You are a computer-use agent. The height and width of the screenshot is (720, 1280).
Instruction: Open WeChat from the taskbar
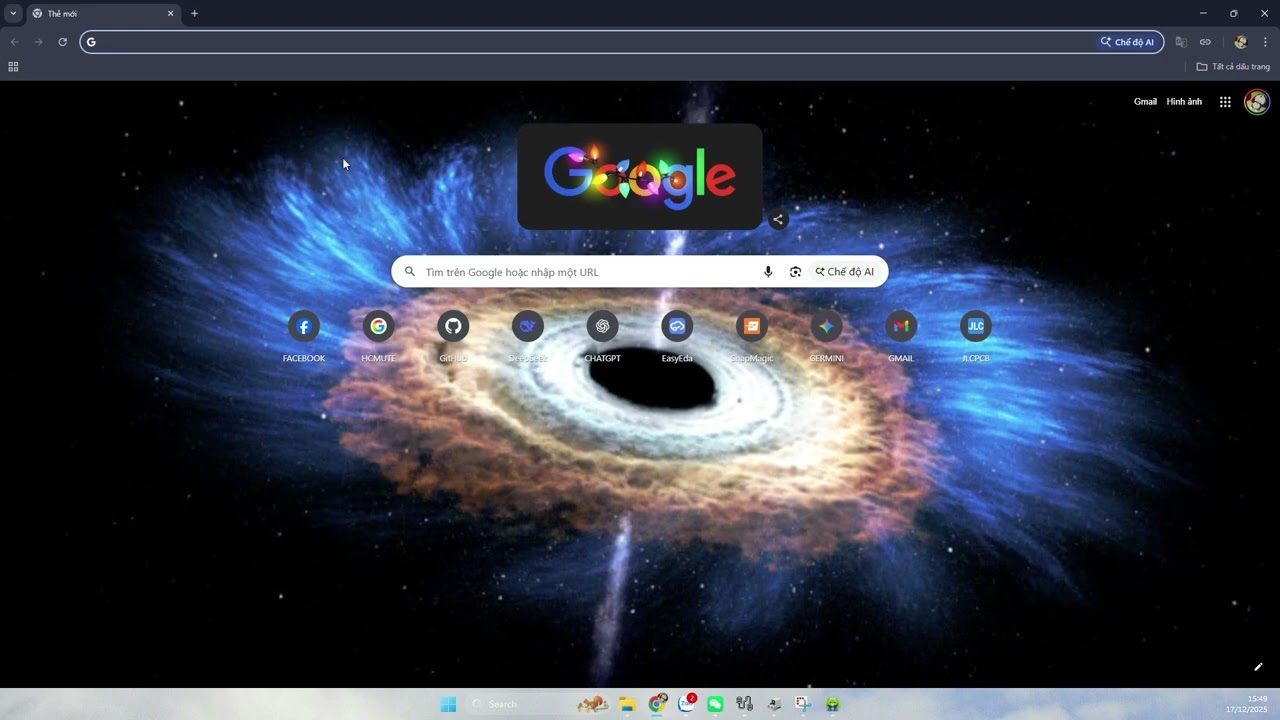[x=715, y=704]
